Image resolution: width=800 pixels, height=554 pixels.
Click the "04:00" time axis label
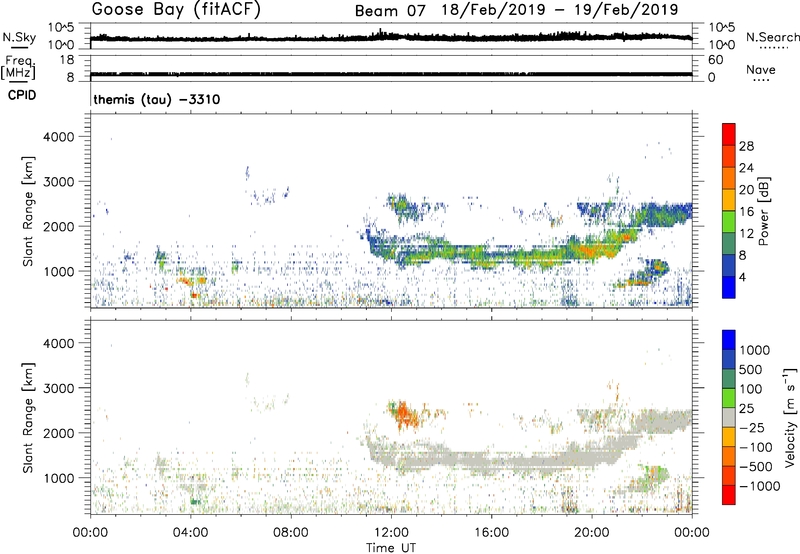coord(190,533)
